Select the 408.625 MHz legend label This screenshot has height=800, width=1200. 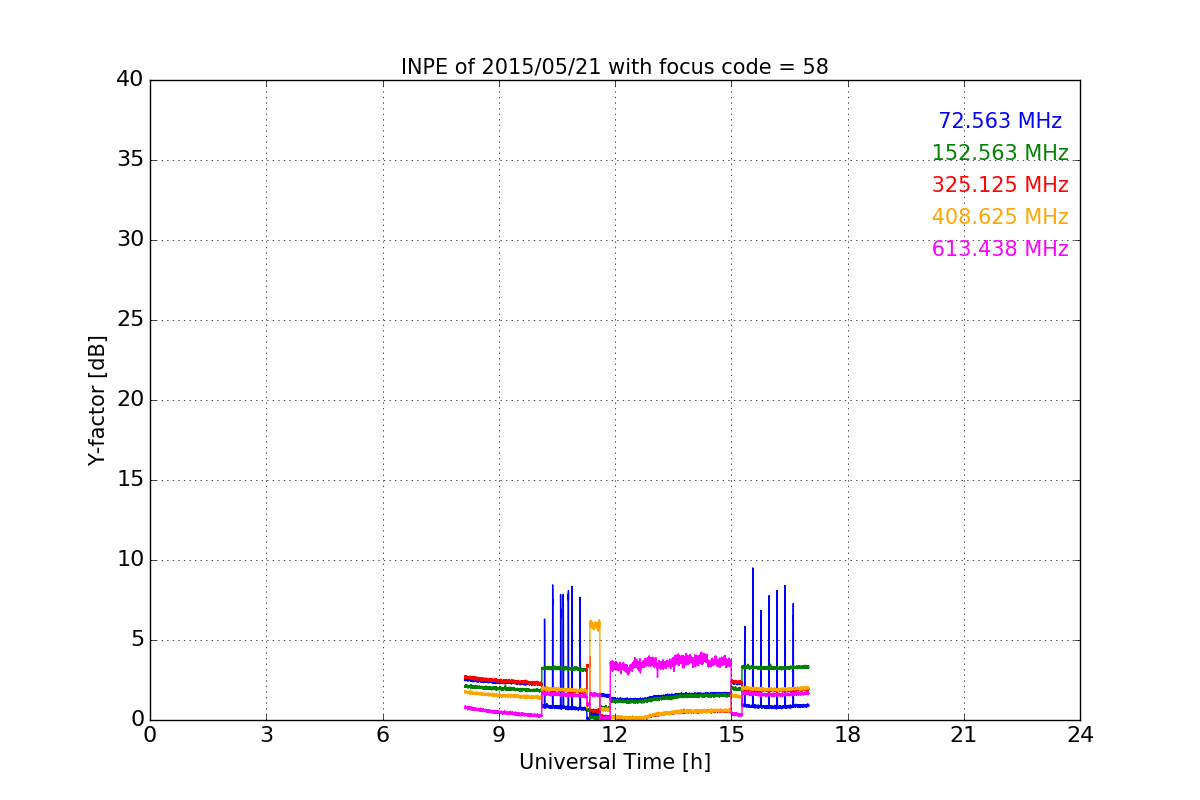(1000, 217)
